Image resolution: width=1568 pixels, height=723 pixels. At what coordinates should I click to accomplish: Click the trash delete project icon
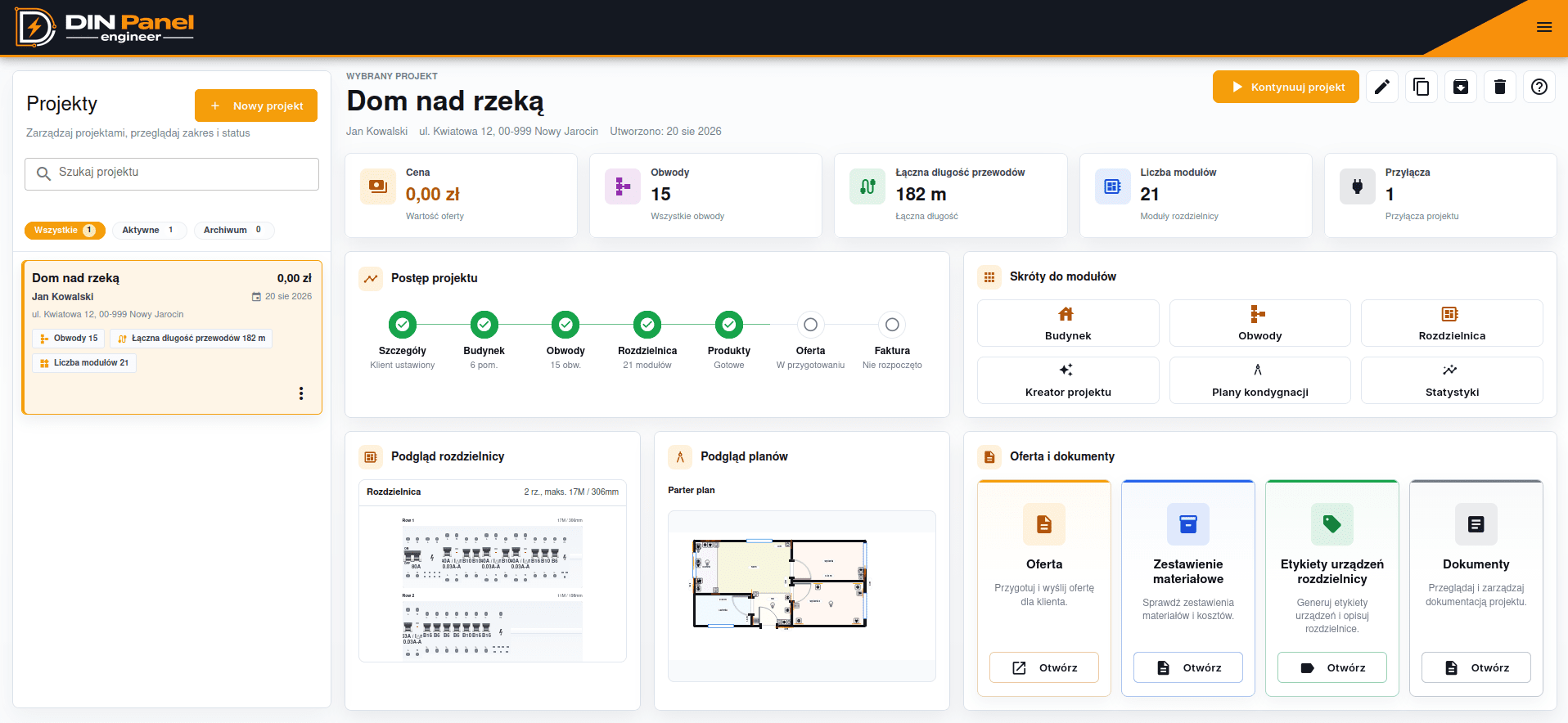[1499, 87]
